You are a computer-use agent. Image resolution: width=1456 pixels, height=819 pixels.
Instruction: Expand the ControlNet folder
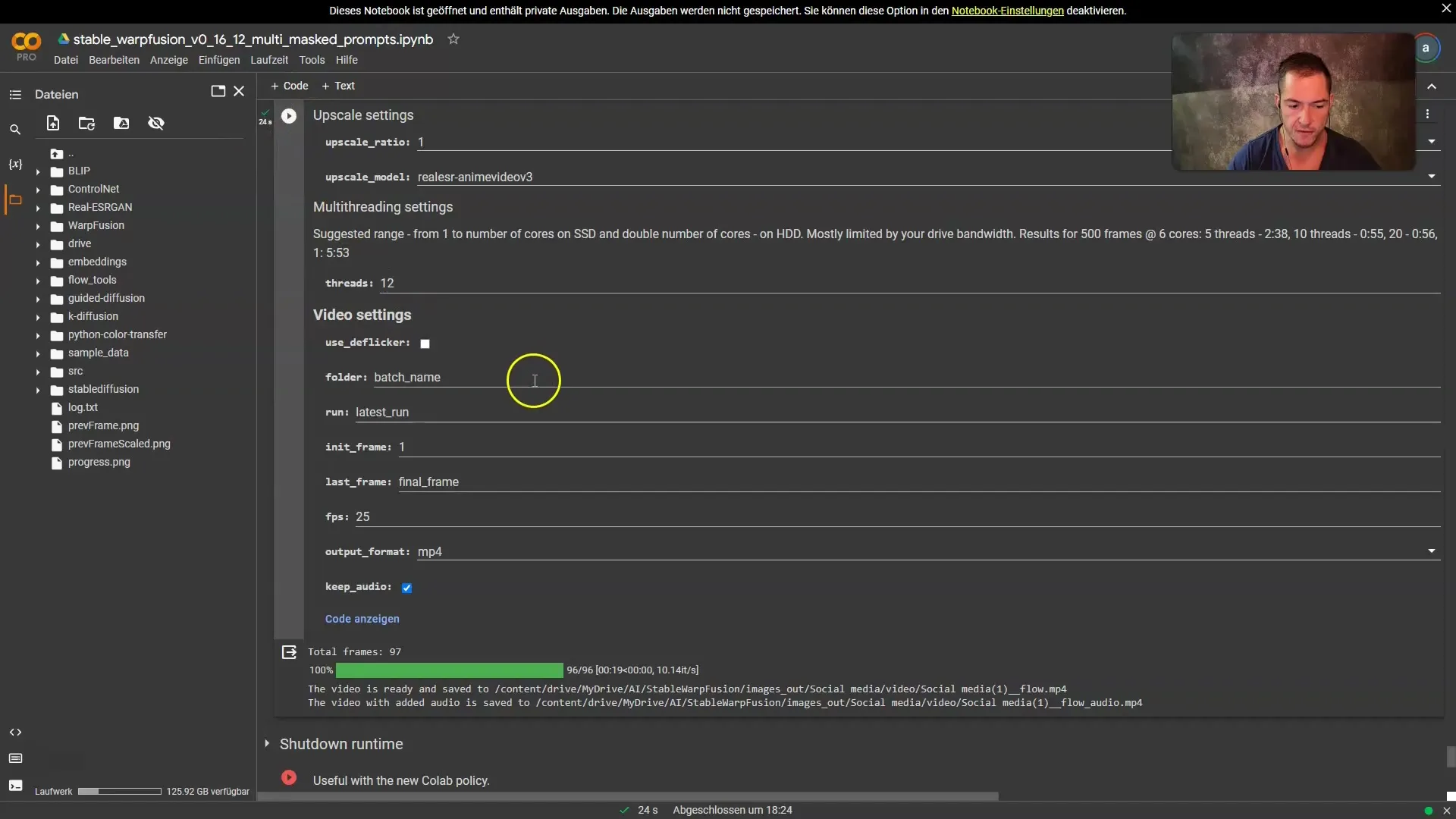[x=38, y=190]
